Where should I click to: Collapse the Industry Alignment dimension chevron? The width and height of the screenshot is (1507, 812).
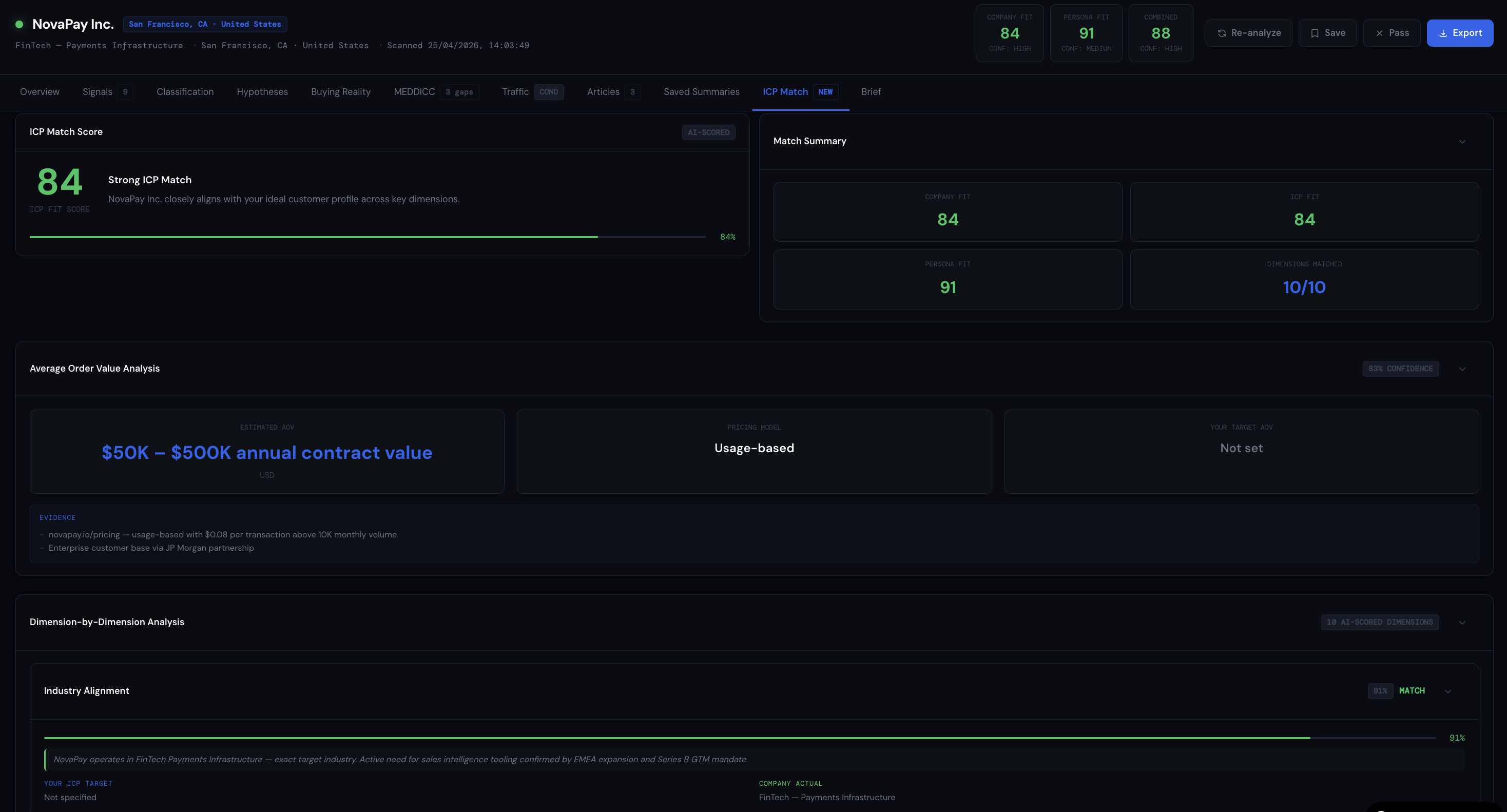point(1448,691)
